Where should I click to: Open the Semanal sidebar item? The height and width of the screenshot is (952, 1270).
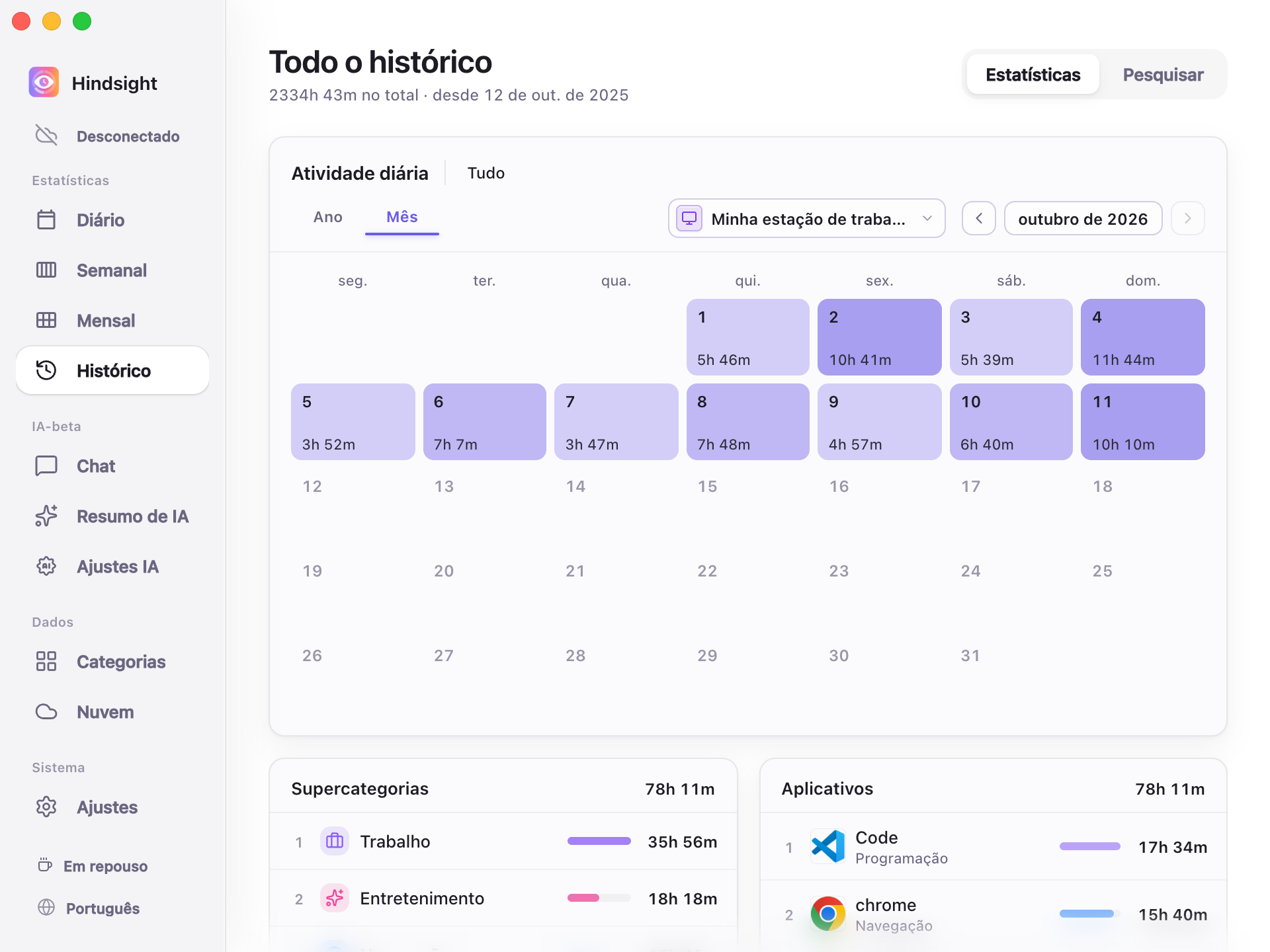pos(112,270)
